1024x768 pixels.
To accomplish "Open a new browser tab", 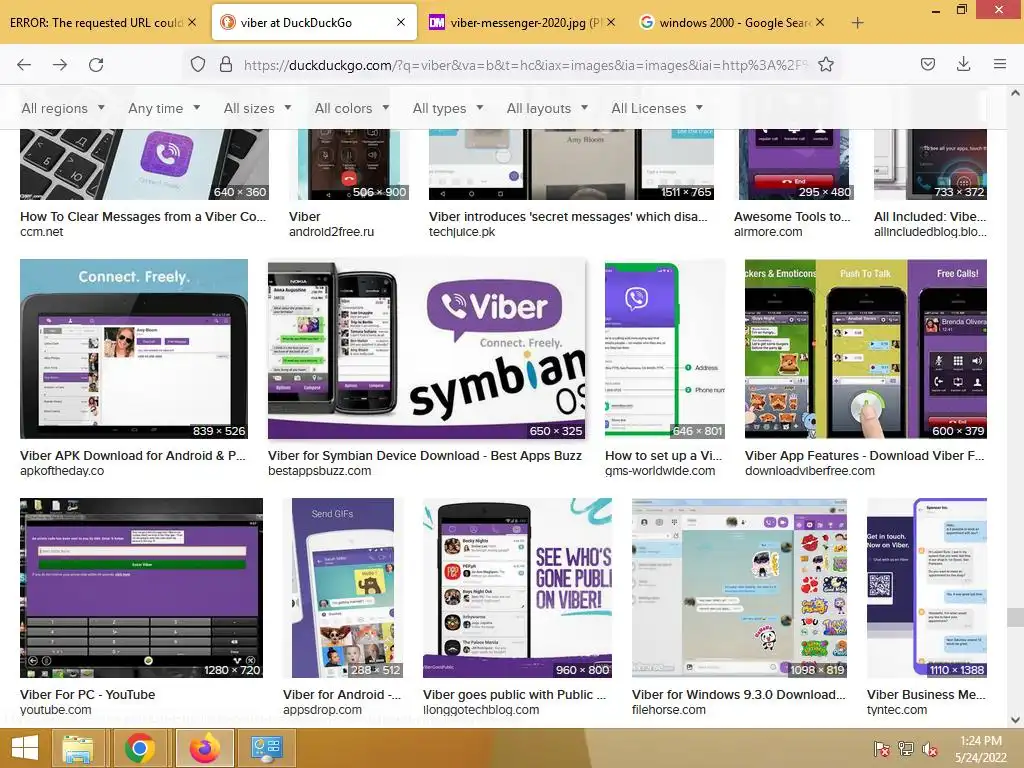I will pos(857,23).
